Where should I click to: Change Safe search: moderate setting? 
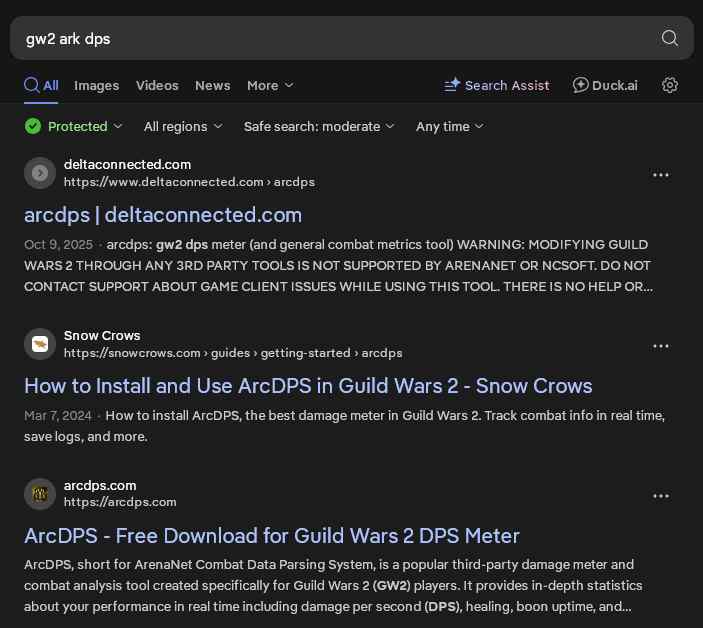coord(319,126)
